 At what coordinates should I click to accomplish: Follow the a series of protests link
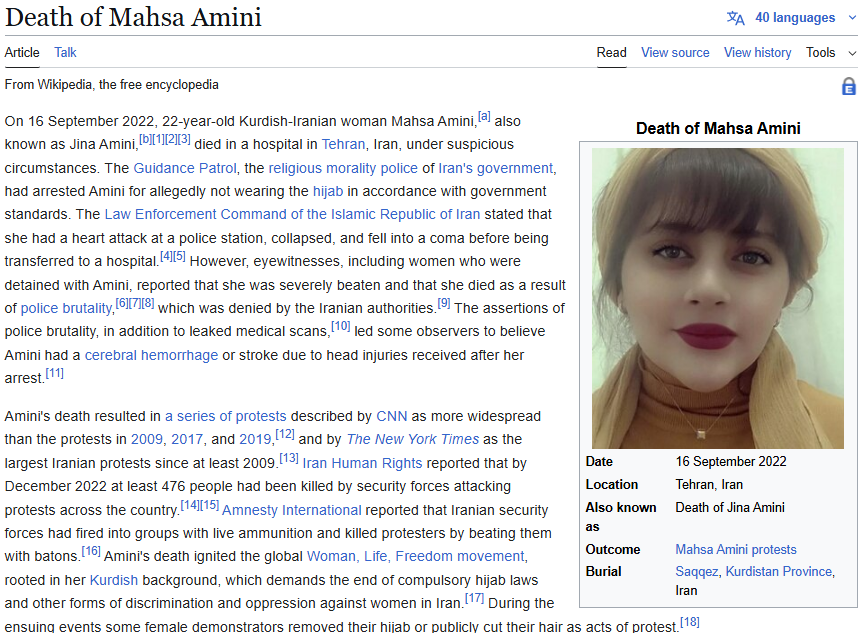click(226, 416)
